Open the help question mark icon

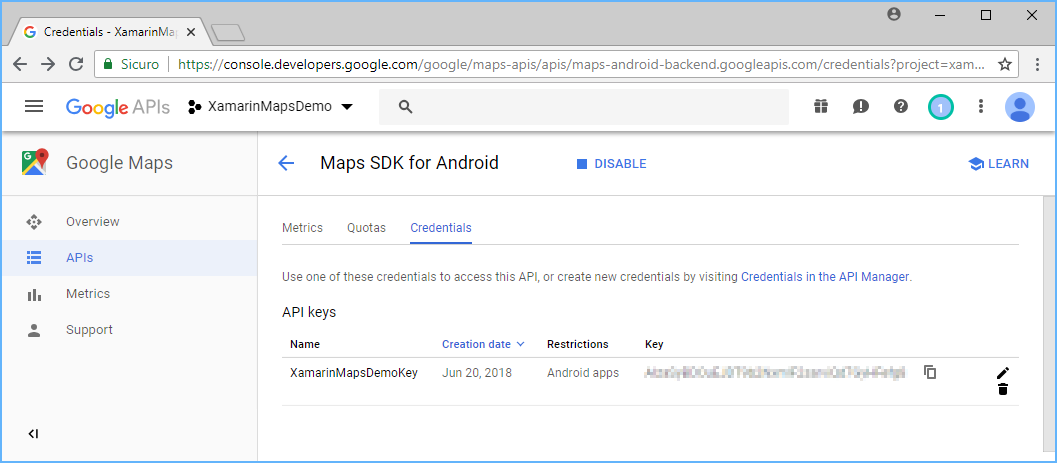901,106
